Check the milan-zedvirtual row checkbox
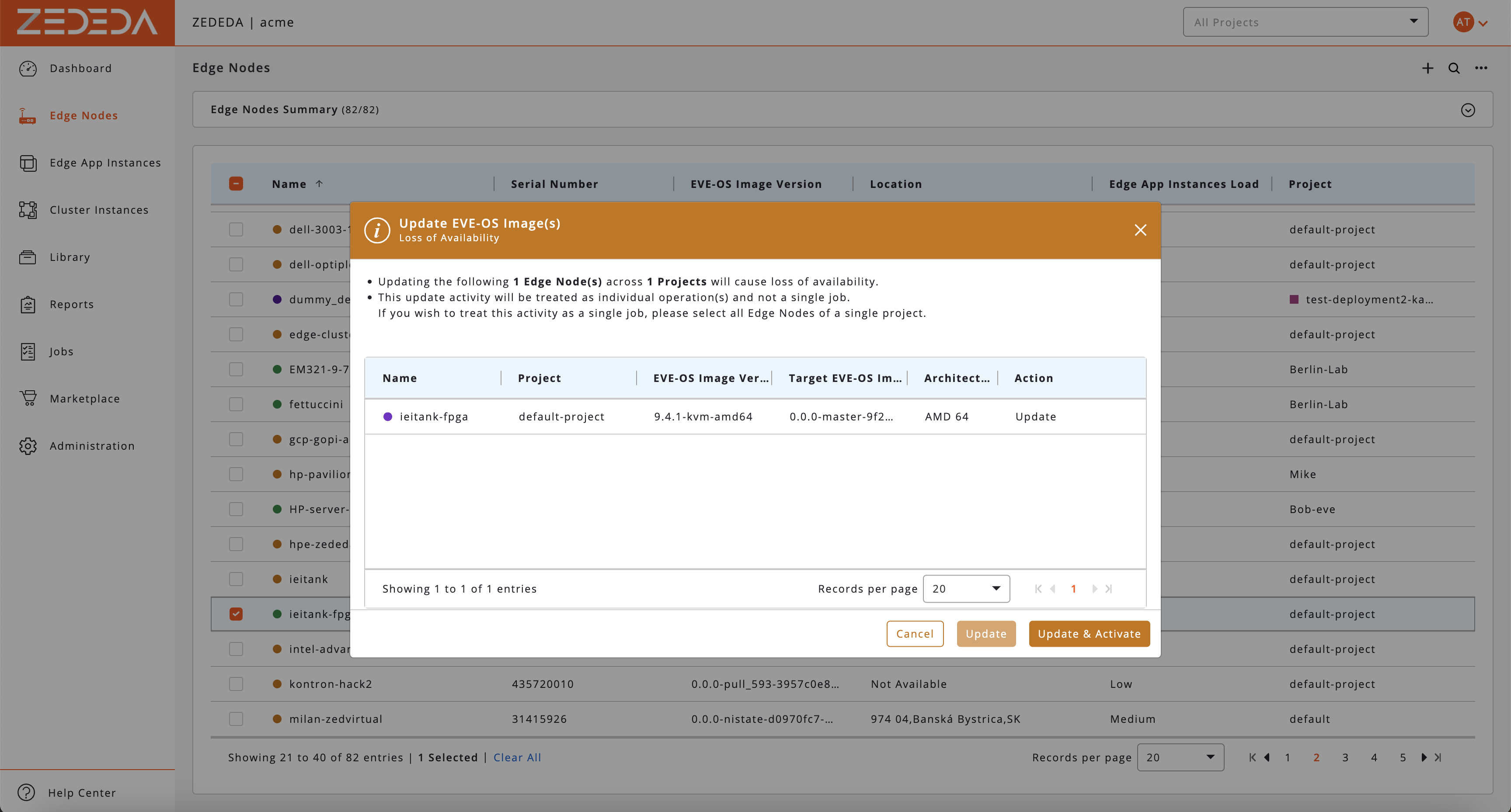Image resolution: width=1511 pixels, height=812 pixels. pyautogui.click(x=236, y=719)
